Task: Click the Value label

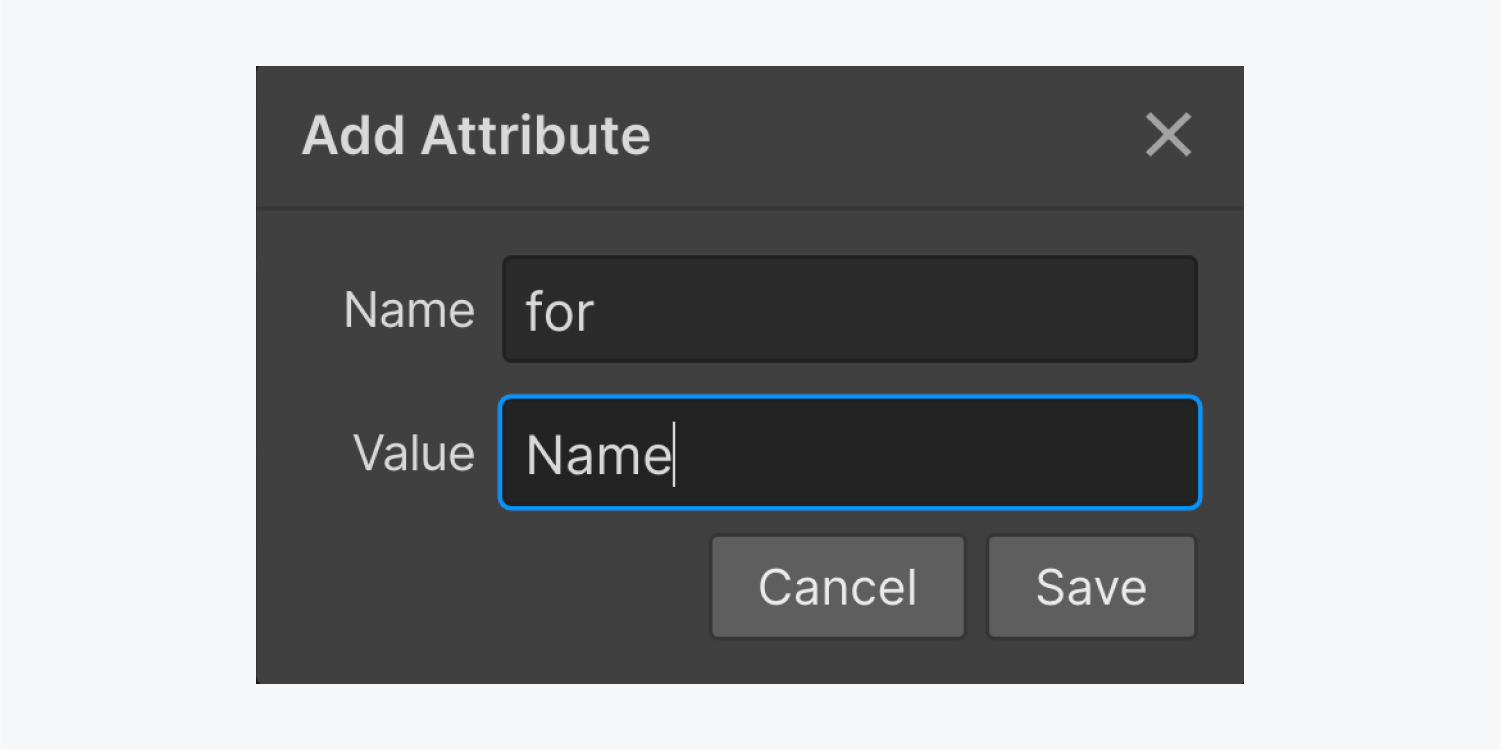Action: click(x=413, y=452)
